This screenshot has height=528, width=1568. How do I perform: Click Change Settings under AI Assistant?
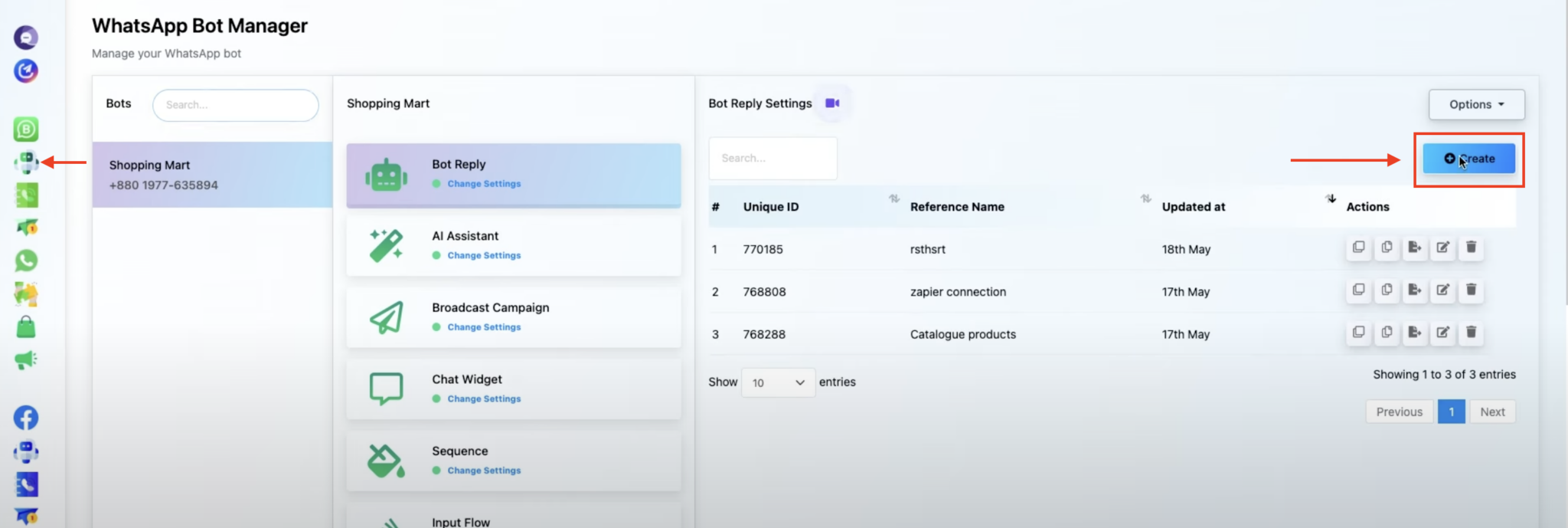click(x=484, y=255)
